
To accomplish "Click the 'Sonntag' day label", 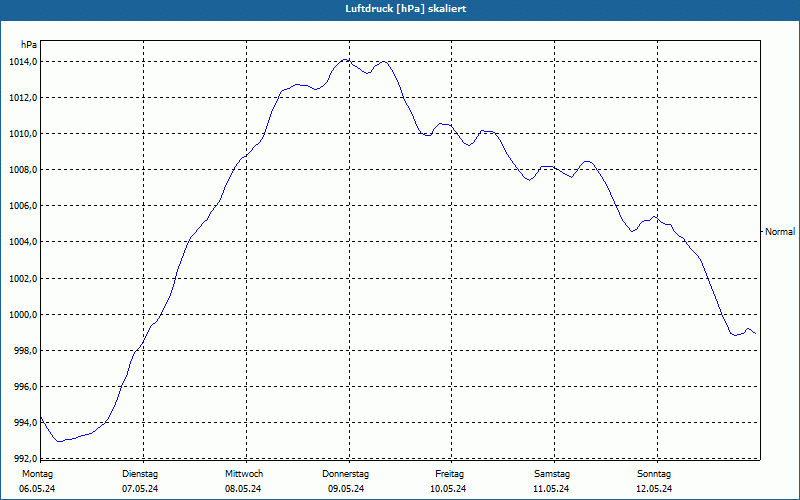I will tap(654, 474).
